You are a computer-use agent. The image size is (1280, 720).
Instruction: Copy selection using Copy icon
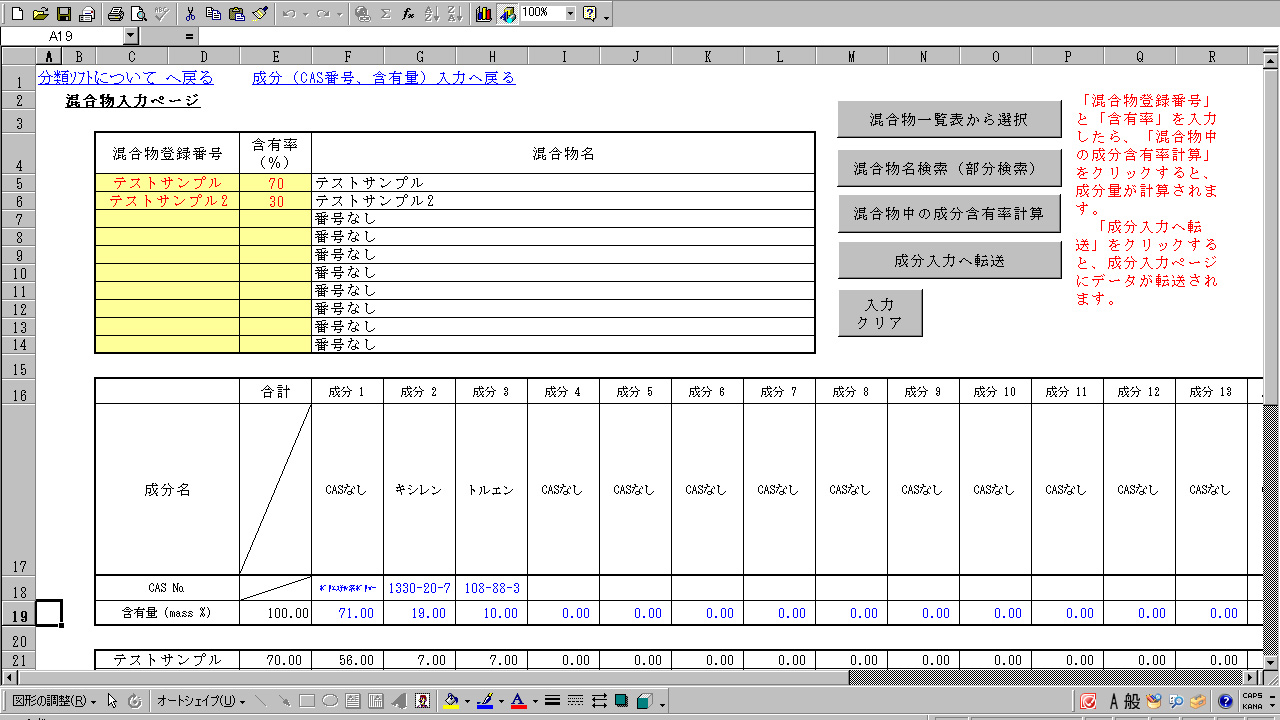click(x=213, y=14)
